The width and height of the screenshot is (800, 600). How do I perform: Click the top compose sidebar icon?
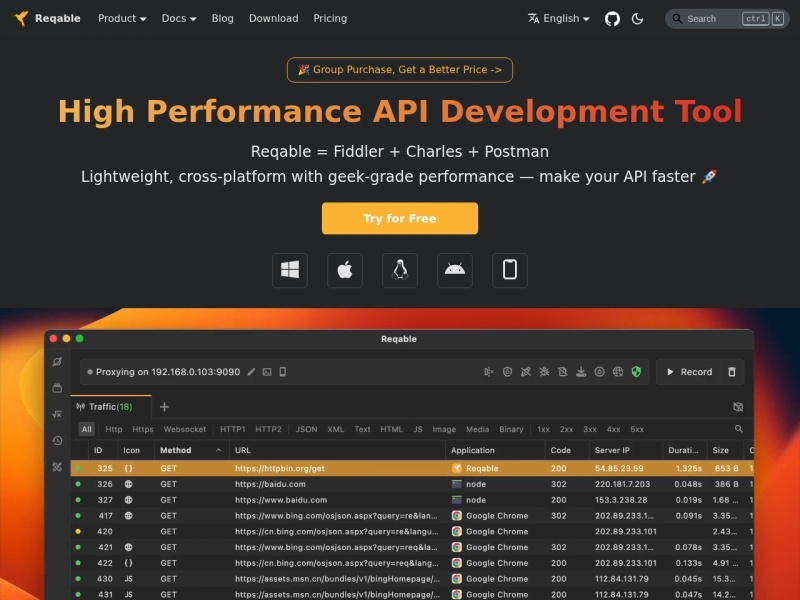point(57,362)
